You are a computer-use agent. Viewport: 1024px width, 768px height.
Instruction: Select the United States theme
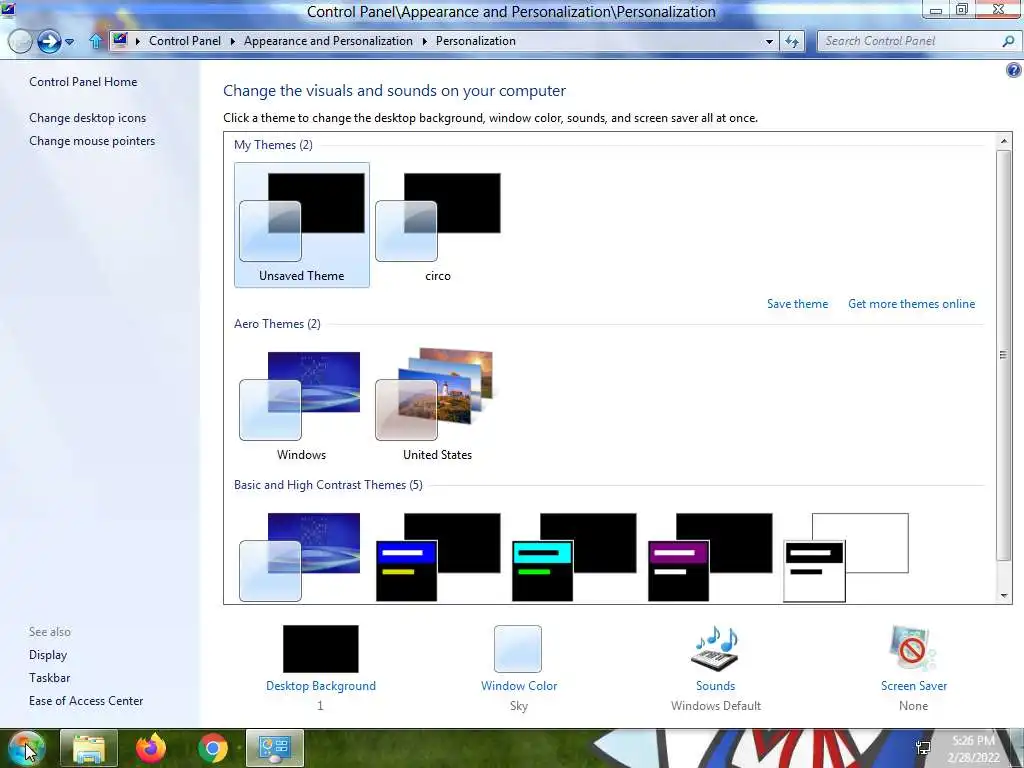point(438,404)
